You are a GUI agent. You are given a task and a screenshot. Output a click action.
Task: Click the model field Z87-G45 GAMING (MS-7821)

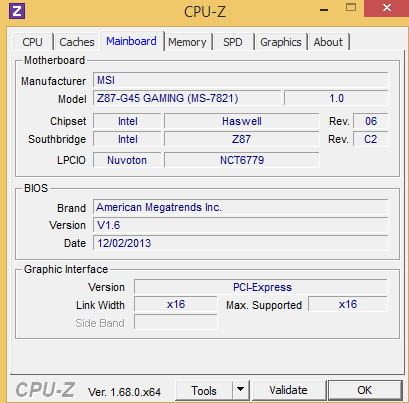[187, 98]
